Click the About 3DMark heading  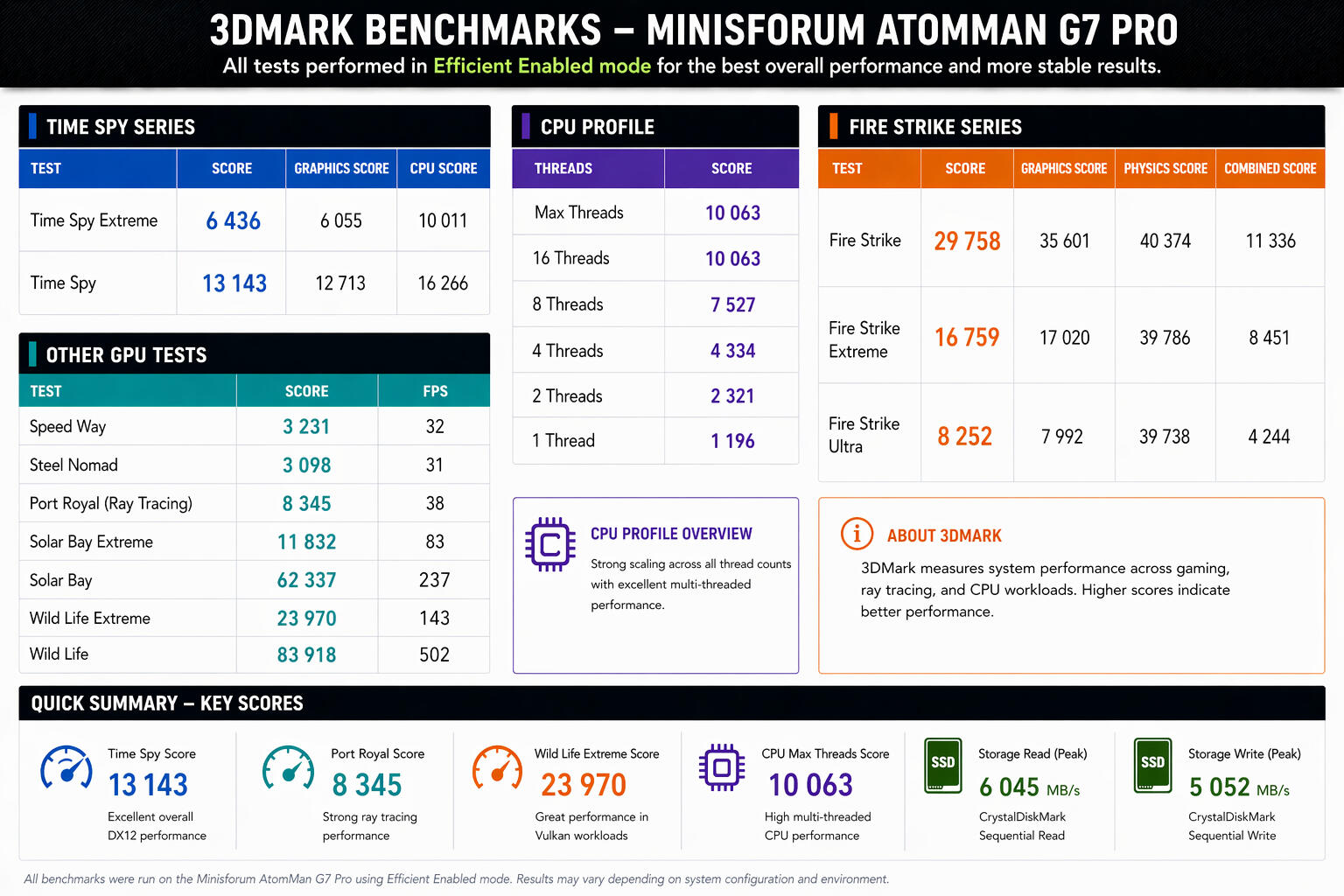click(944, 535)
